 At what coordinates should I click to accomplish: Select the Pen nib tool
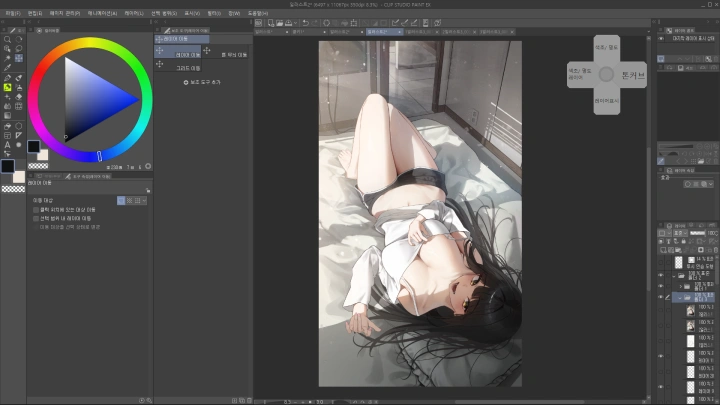[x=7, y=78]
